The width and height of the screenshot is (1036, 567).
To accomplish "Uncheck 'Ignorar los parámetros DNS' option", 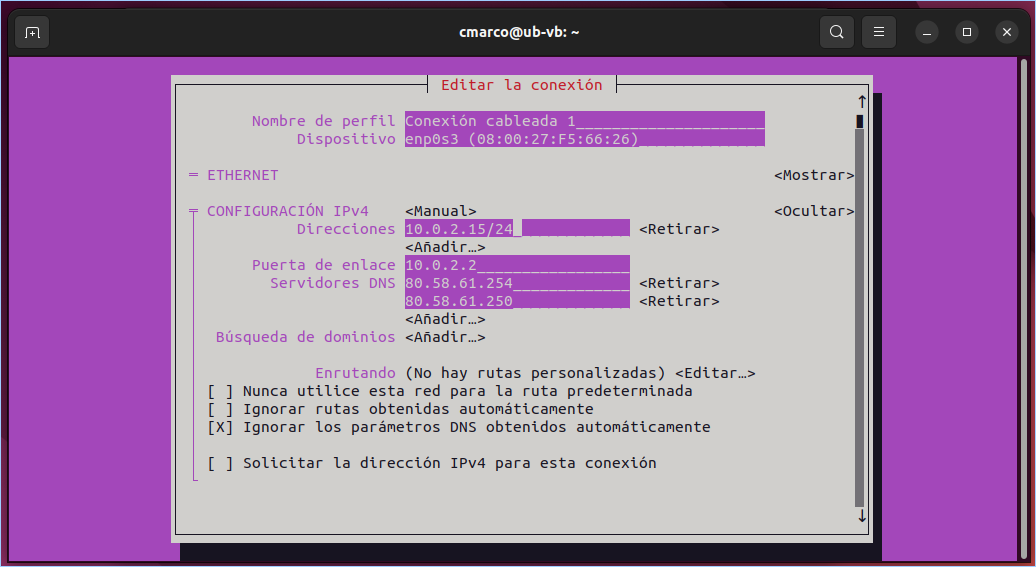I will [x=220, y=427].
